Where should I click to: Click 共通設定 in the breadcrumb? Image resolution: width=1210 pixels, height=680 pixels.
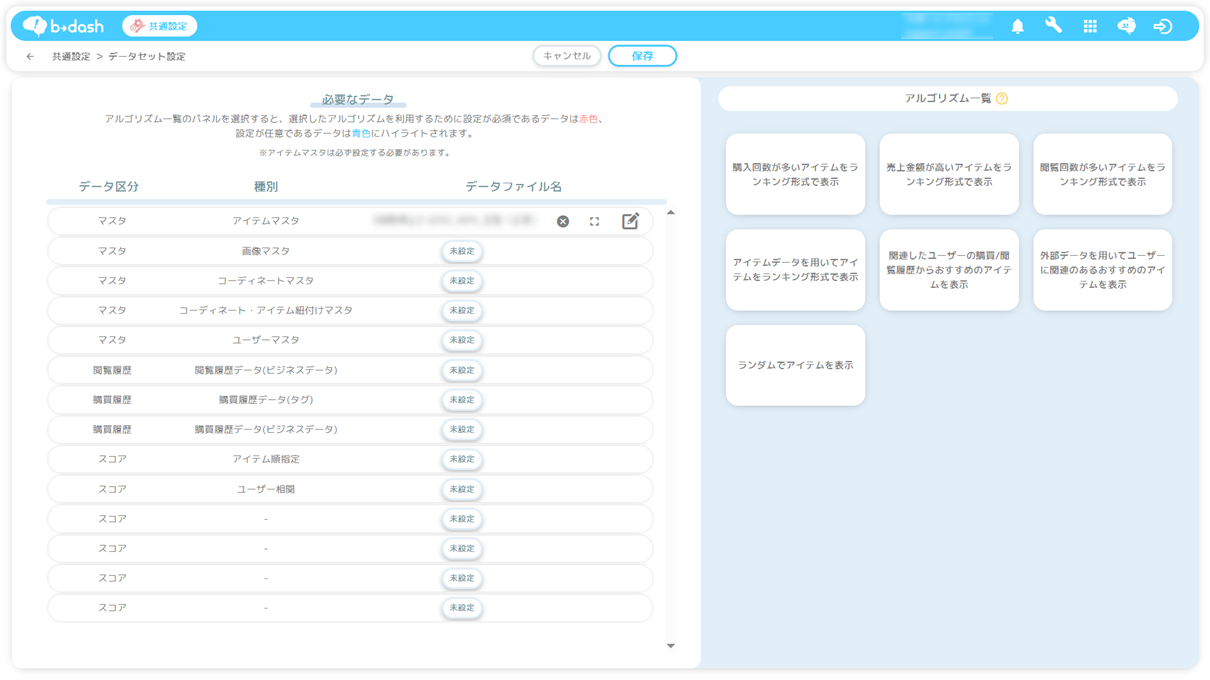click(71, 57)
